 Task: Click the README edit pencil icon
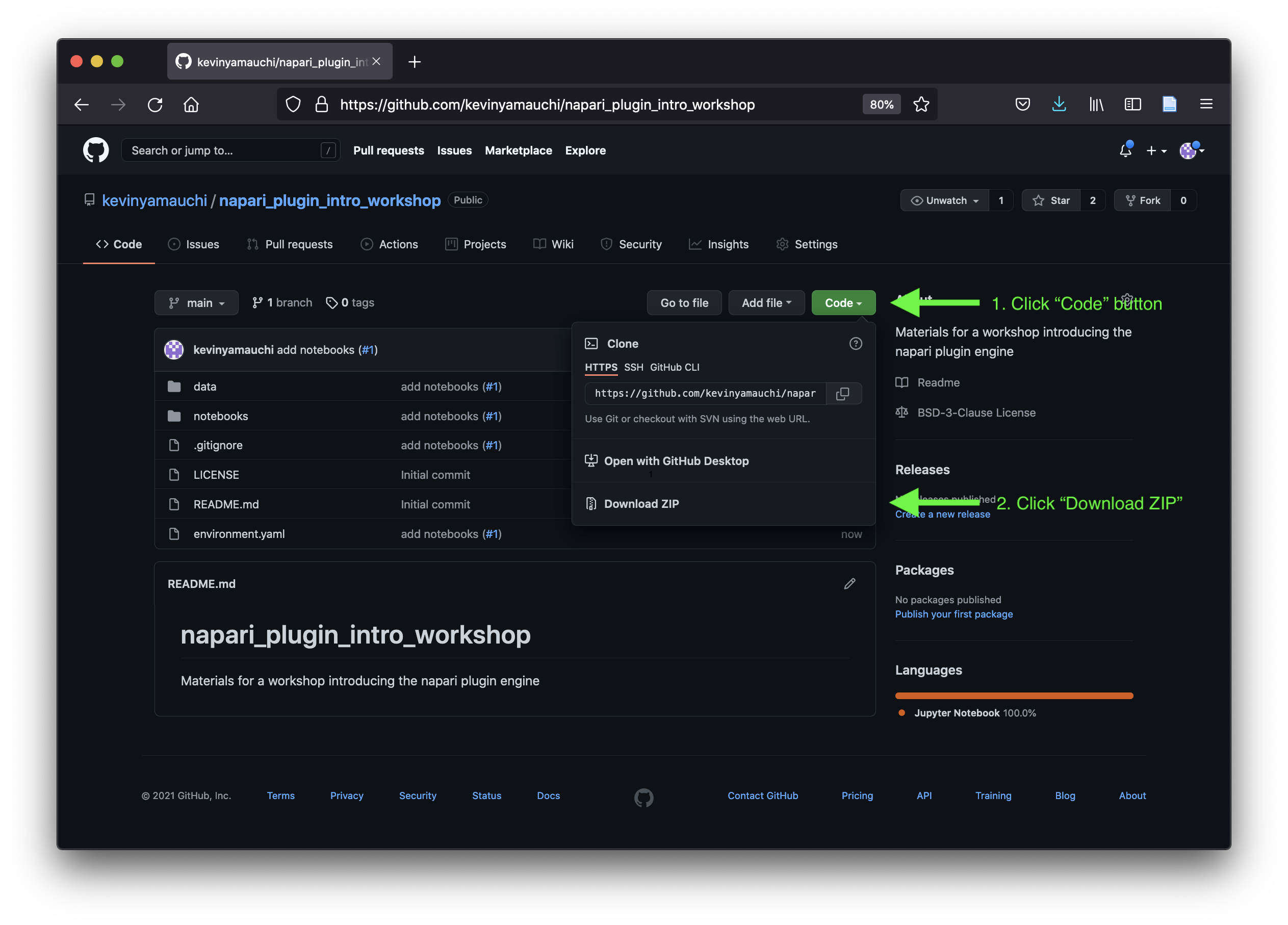849,584
